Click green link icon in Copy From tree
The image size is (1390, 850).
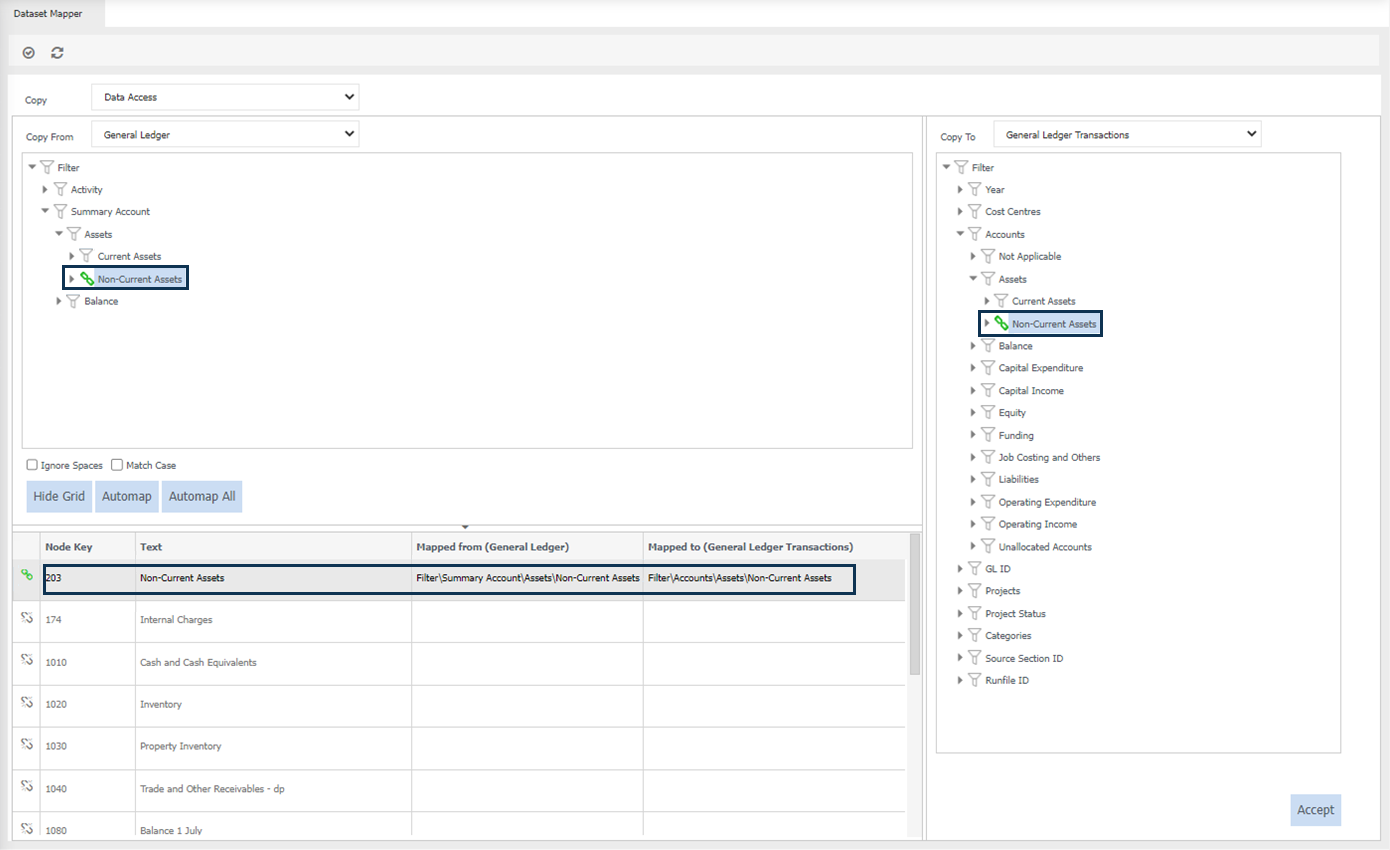pos(87,279)
